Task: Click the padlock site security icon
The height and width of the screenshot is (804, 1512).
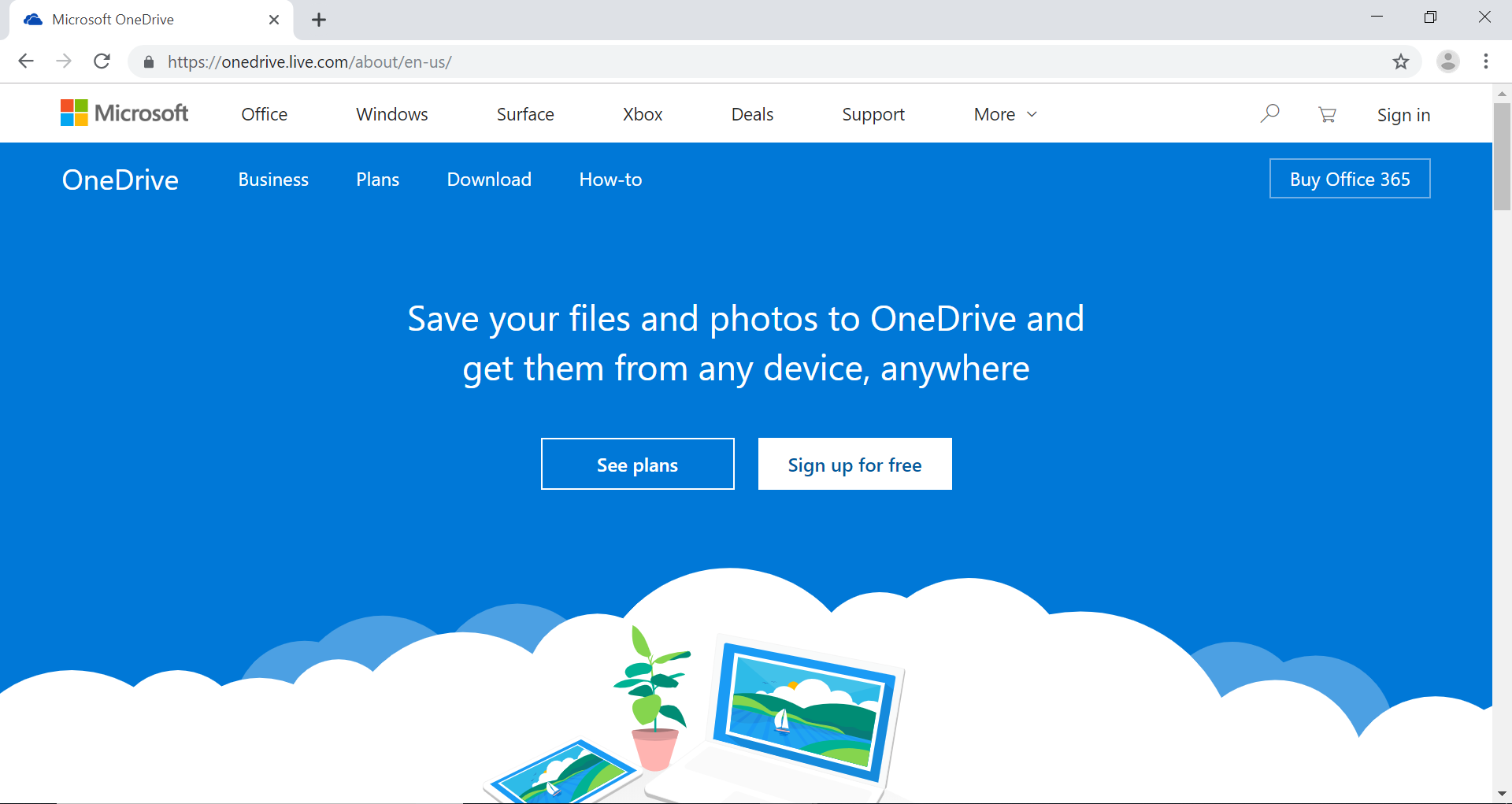Action: (149, 62)
